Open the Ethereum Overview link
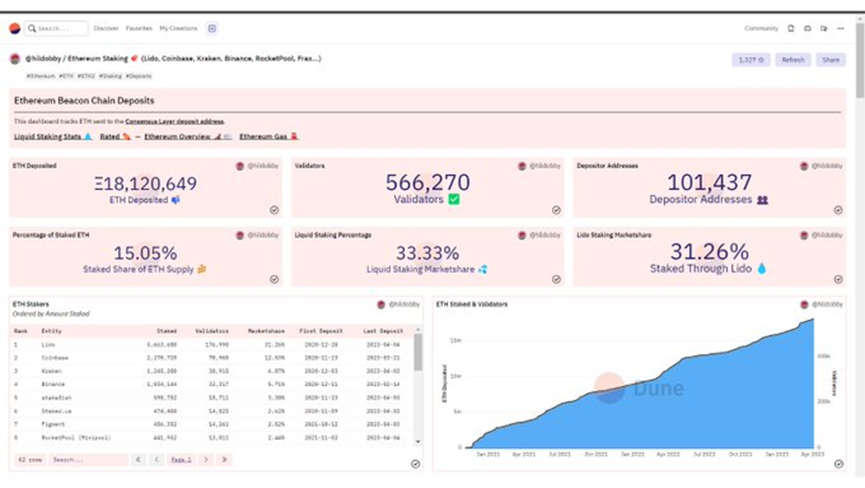The height and width of the screenshot is (488, 865). point(188,137)
